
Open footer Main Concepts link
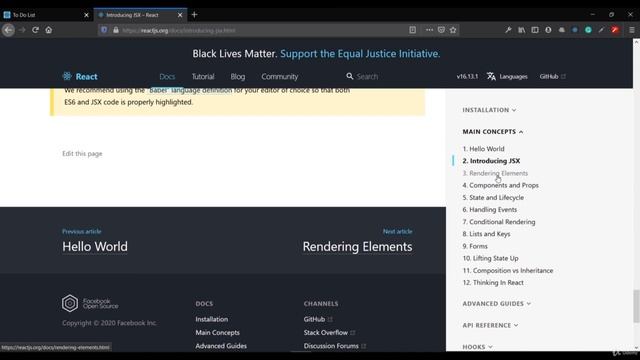217,333
